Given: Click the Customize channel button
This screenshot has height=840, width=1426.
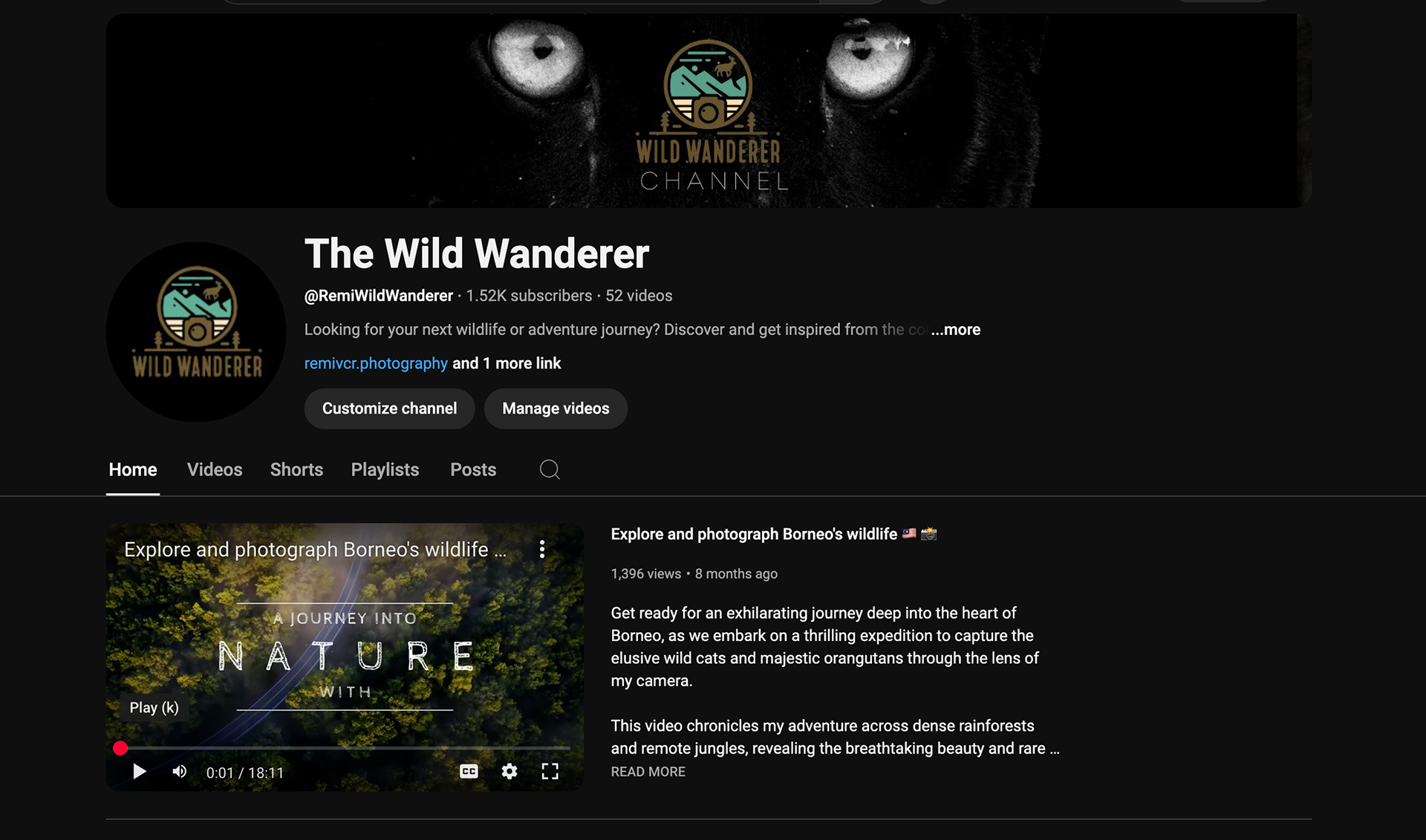Looking at the screenshot, I should point(389,408).
